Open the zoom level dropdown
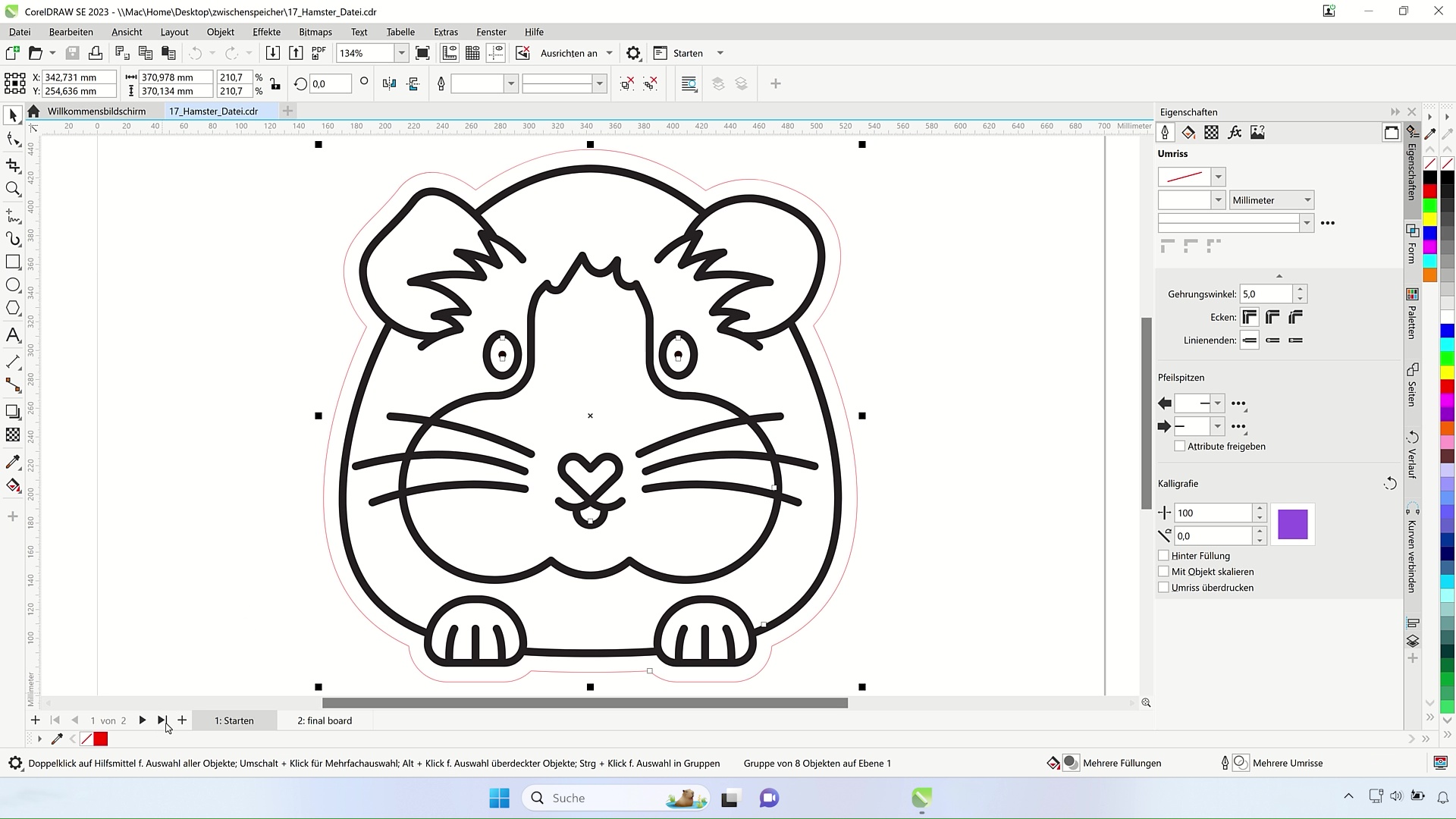 (x=401, y=53)
